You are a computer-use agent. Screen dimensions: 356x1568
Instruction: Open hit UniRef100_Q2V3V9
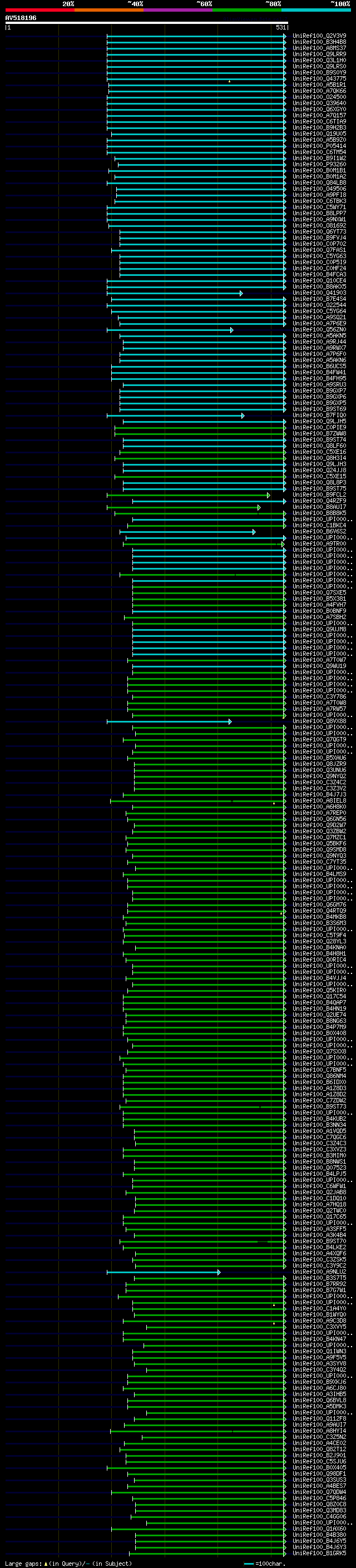(319, 36)
